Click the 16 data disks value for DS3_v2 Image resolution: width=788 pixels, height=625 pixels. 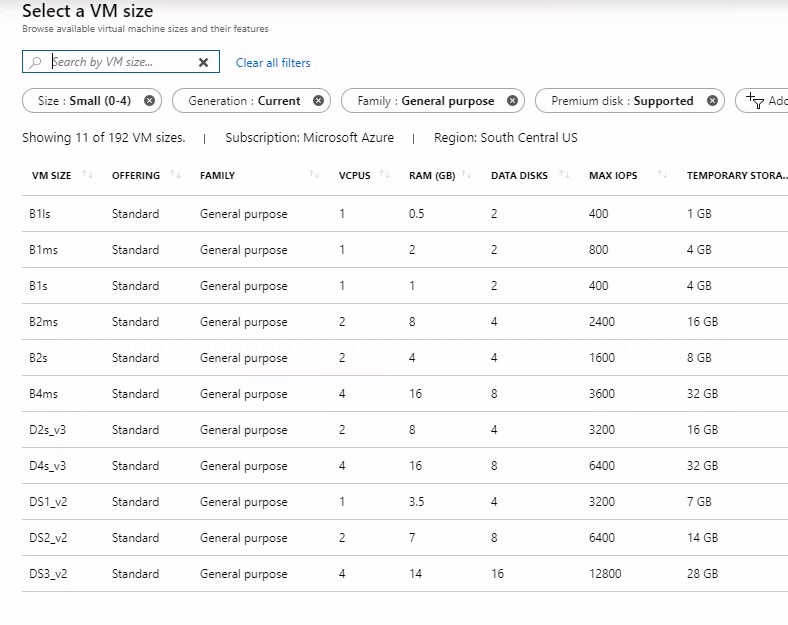[x=497, y=574]
